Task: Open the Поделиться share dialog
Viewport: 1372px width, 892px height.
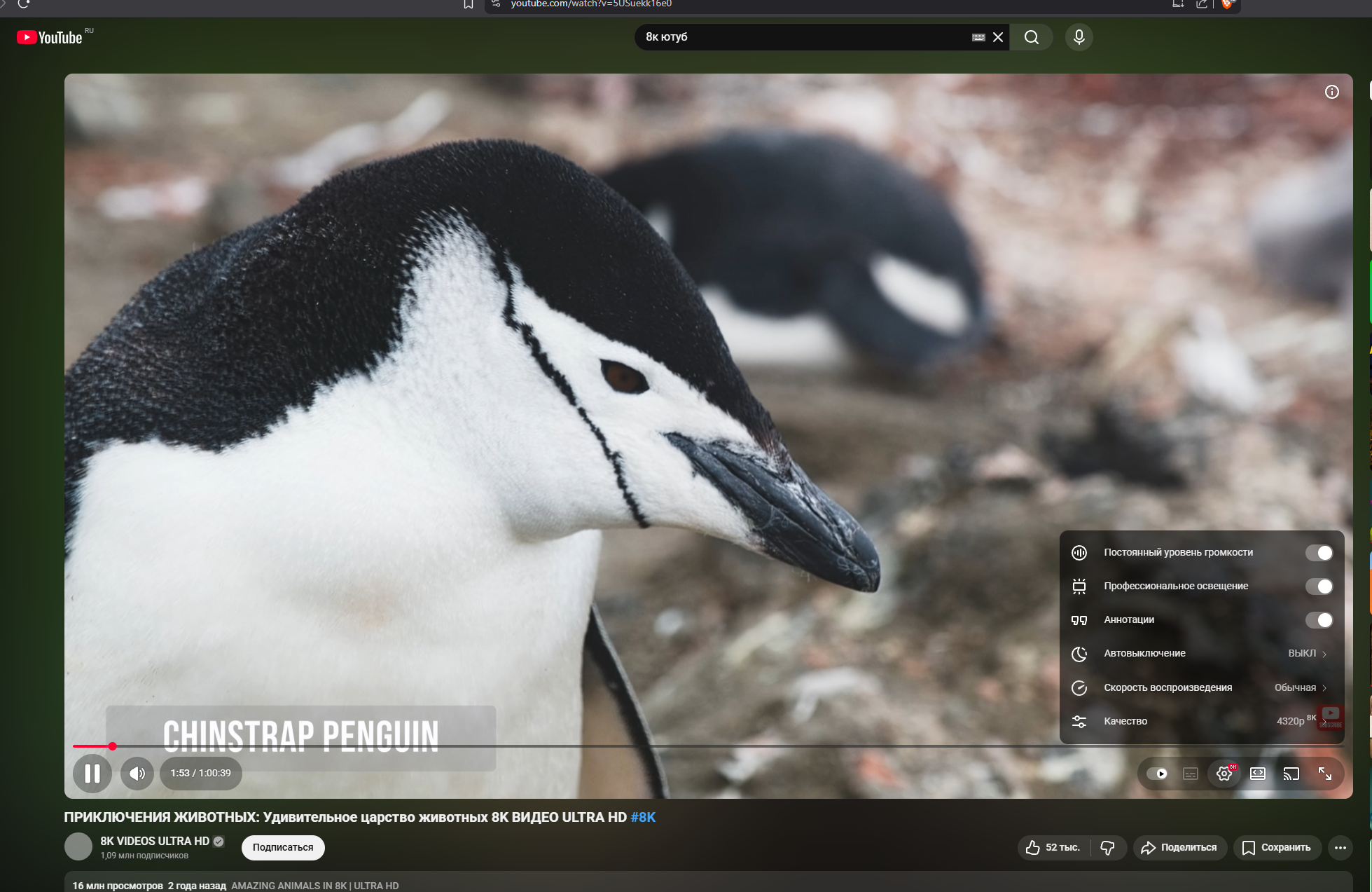Action: click(x=1179, y=848)
